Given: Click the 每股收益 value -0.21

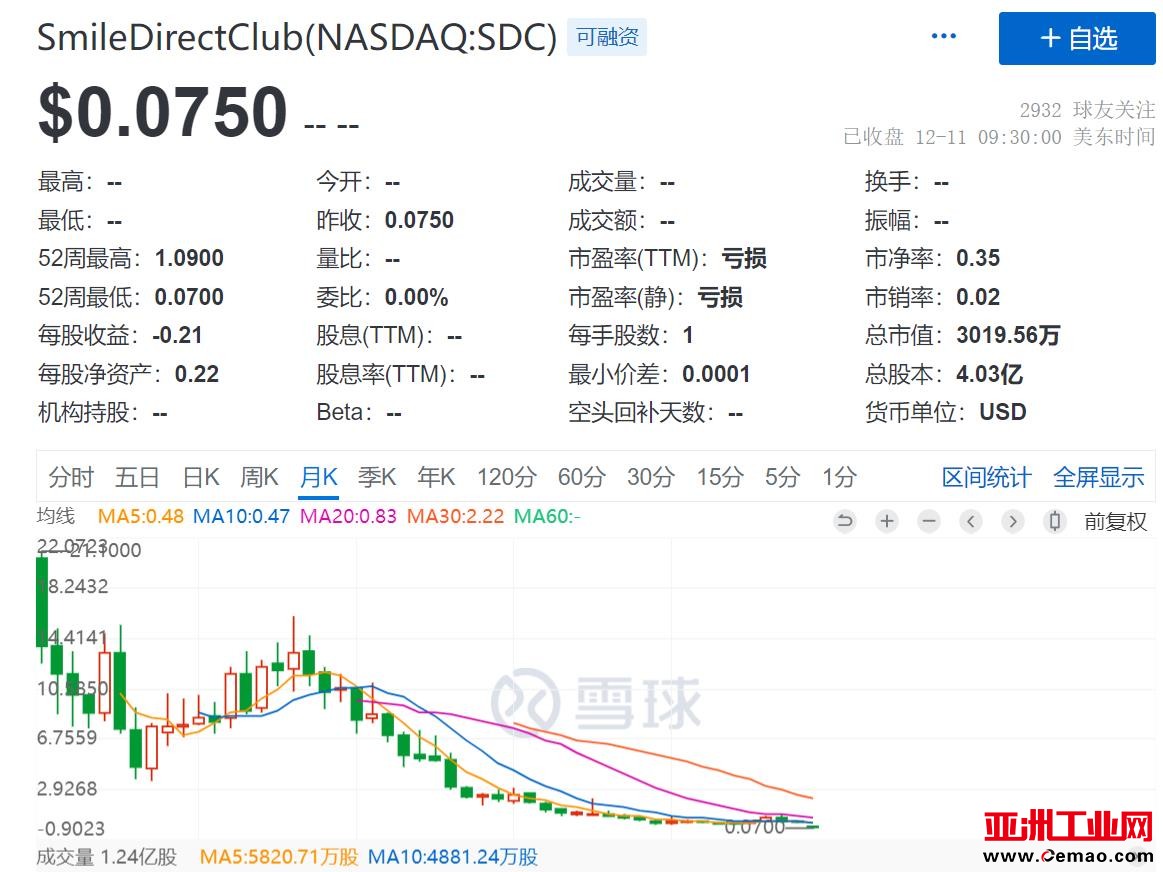Looking at the screenshot, I should 177,335.
